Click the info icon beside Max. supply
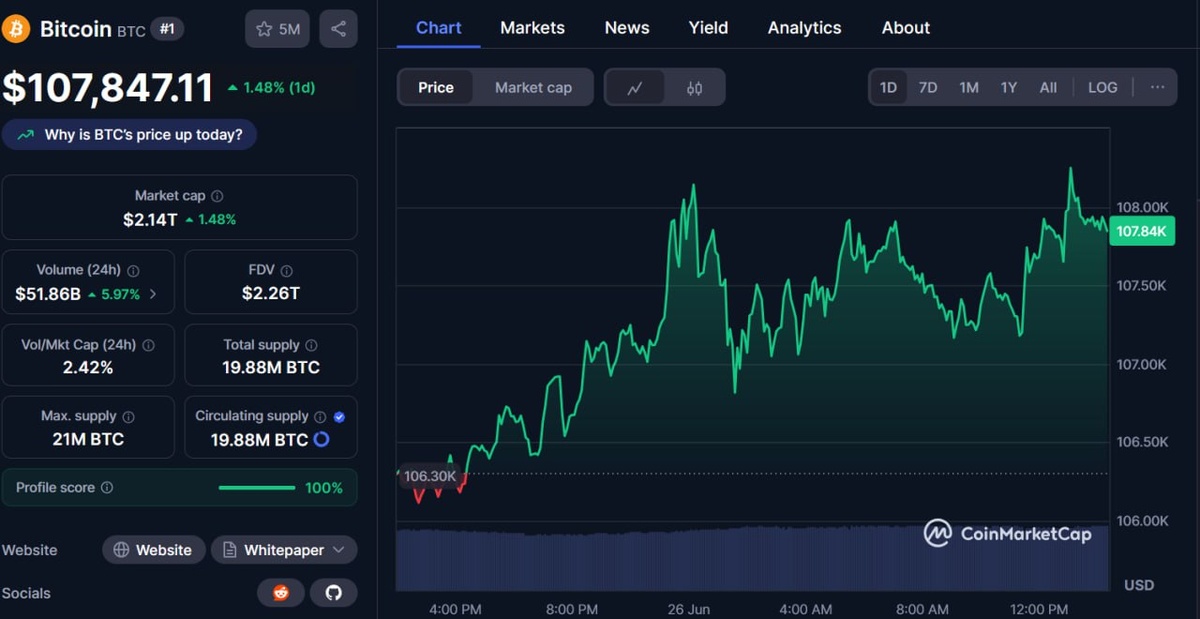Image resolution: width=1200 pixels, height=619 pixels. [x=128, y=416]
